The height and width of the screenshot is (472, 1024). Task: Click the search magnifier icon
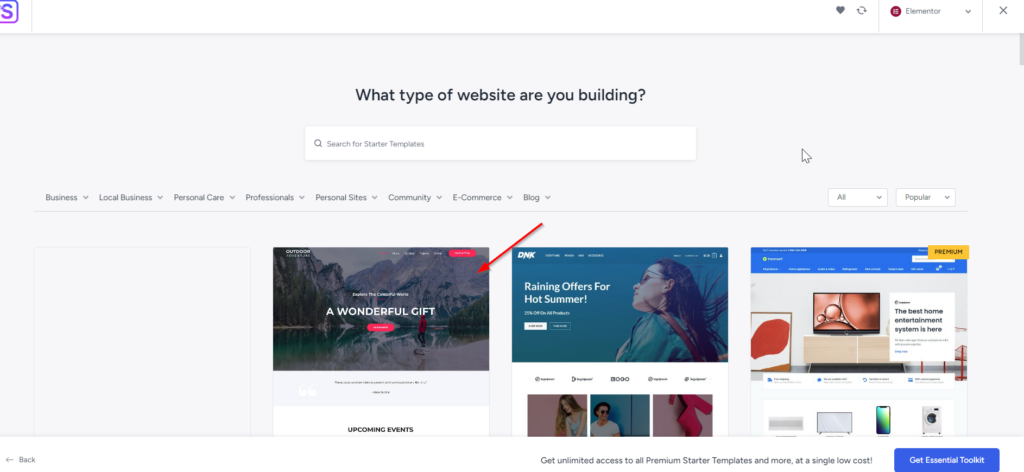pos(318,144)
